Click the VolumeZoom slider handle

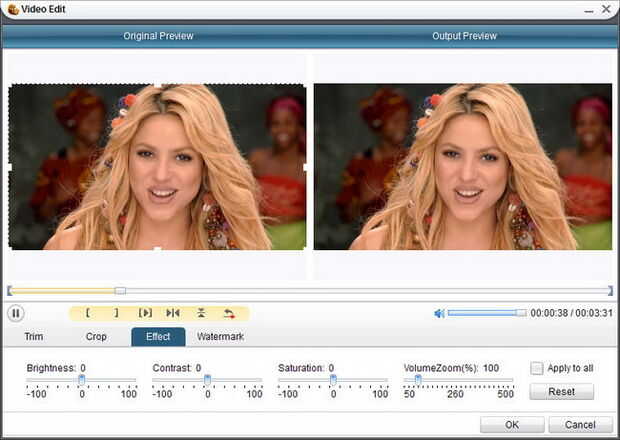coord(418,380)
